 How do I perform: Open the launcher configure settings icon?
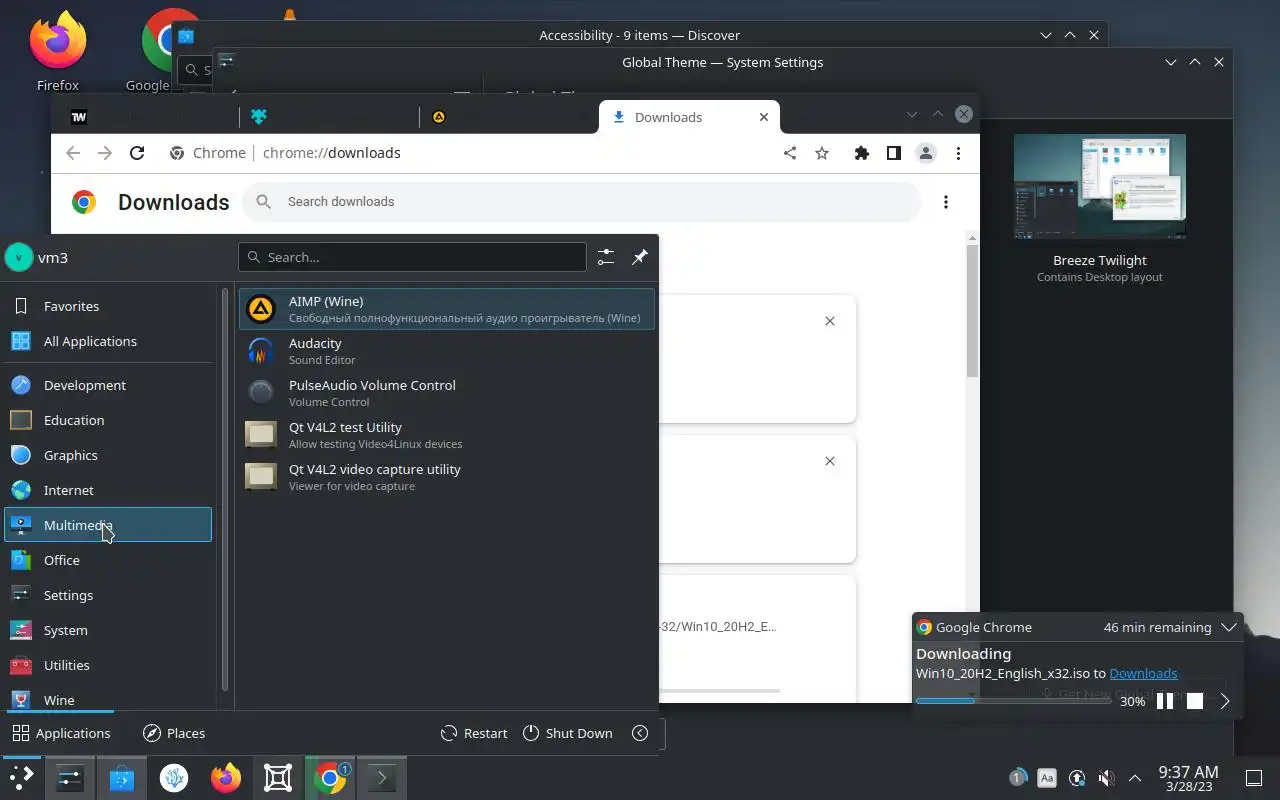(x=606, y=257)
